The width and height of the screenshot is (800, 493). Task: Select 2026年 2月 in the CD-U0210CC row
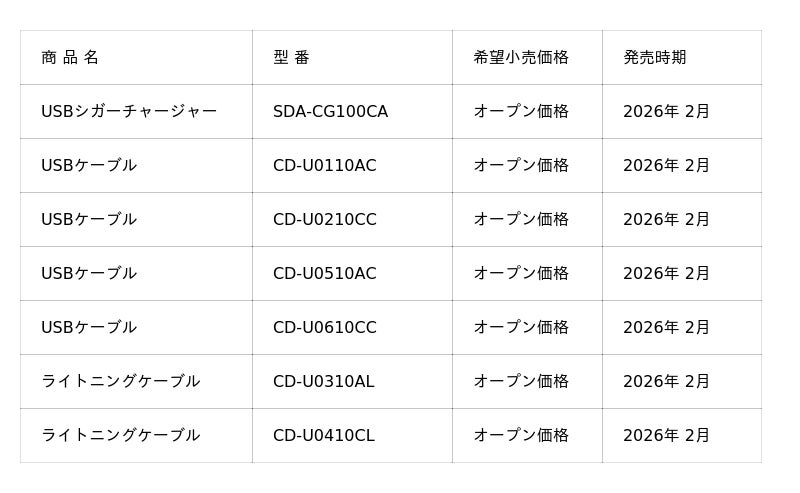666,220
